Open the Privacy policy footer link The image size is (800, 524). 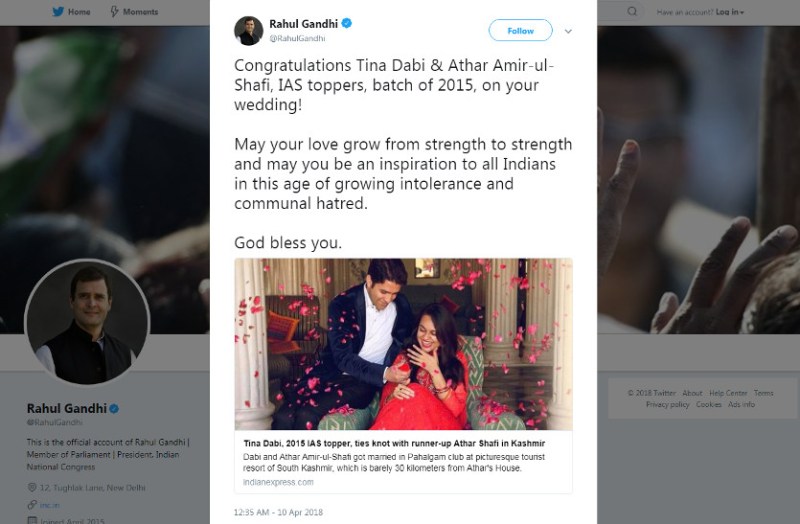click(x=669, y=405)
